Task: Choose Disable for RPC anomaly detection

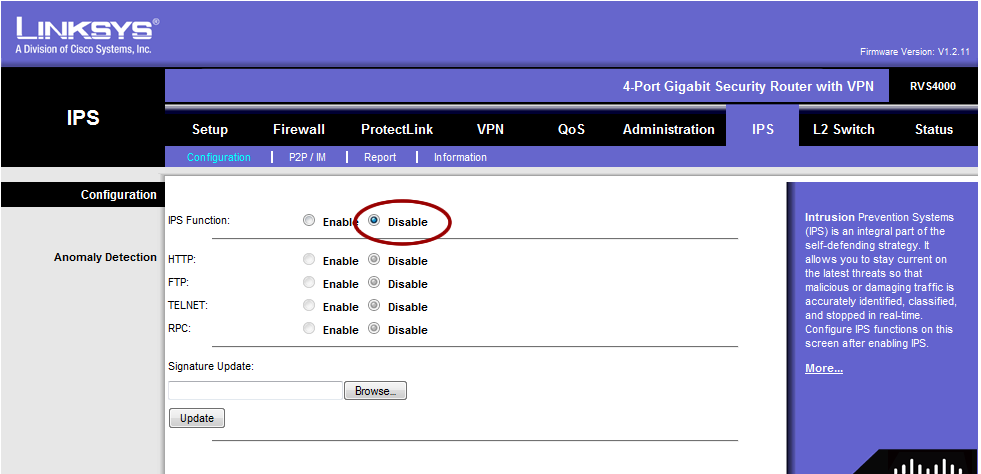Action: (x=374, y=328)
